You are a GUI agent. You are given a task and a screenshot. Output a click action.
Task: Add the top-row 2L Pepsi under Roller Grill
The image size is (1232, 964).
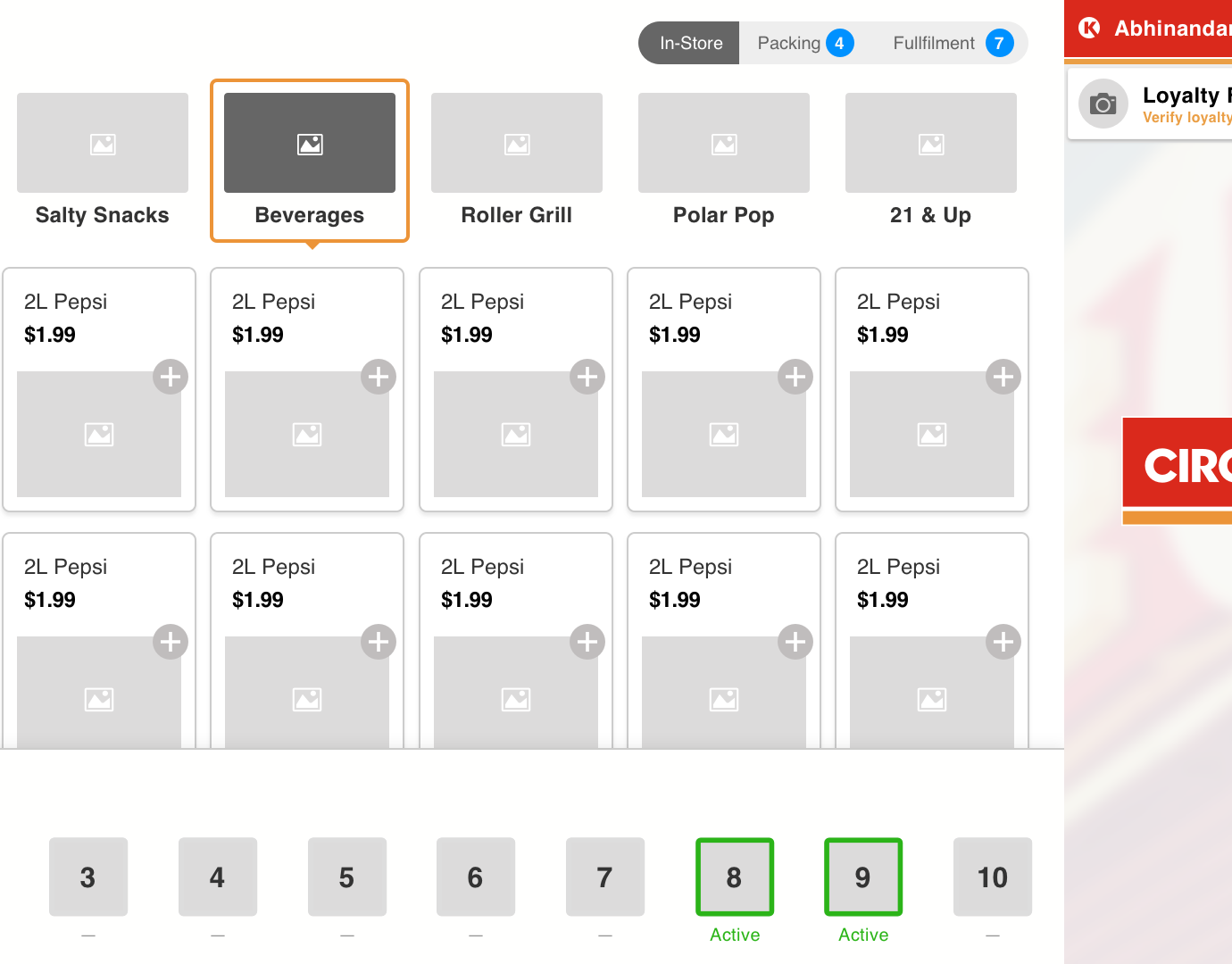587,377
